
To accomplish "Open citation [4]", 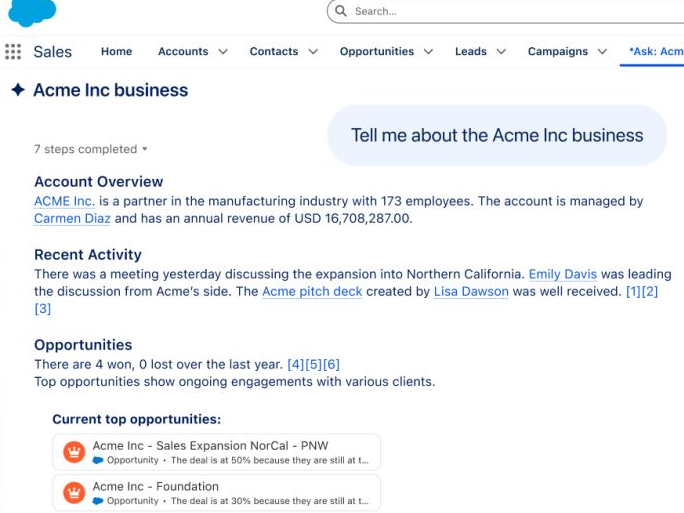I will coord(296,364).
